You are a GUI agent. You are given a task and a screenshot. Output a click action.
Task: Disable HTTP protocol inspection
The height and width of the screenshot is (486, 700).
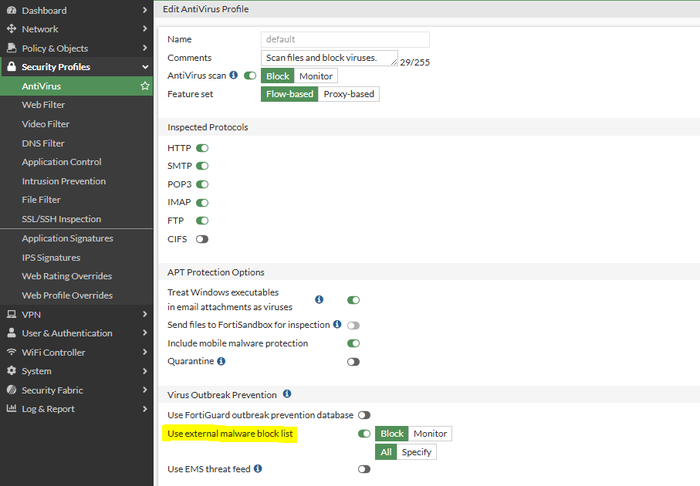[202, 148]
